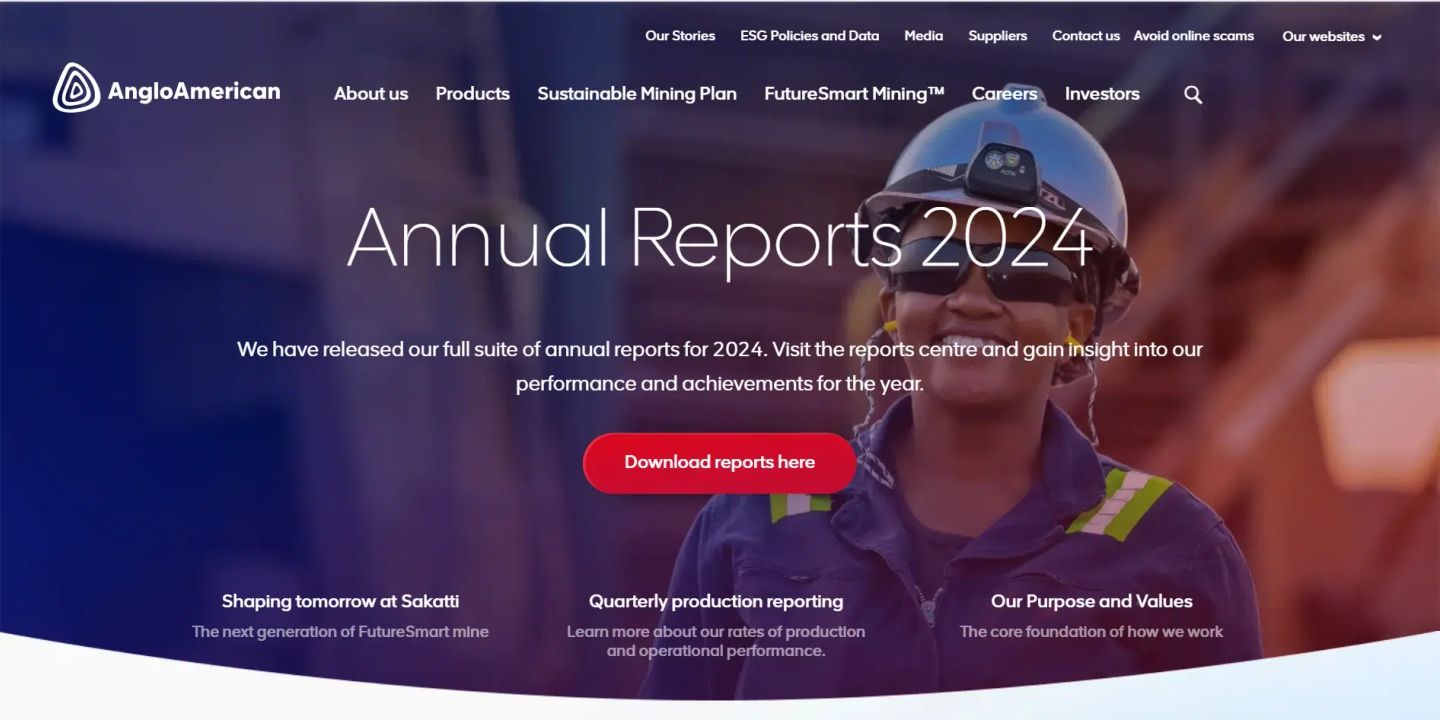Select the Our Purpose and Values slide
Image resolution: width=1440 pixels, height=720 pixels.
coord(1092,601)
